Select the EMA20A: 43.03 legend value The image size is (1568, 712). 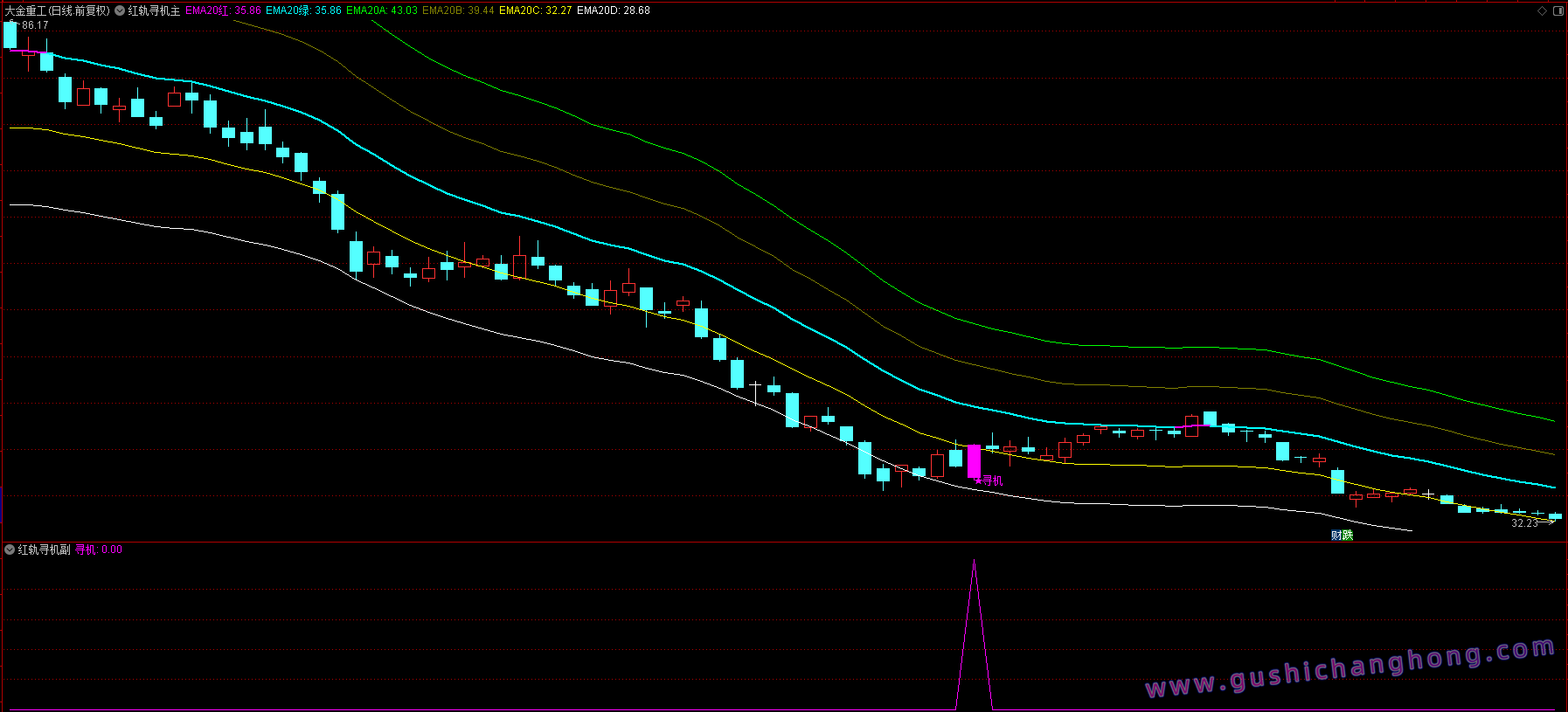[382, 10]
